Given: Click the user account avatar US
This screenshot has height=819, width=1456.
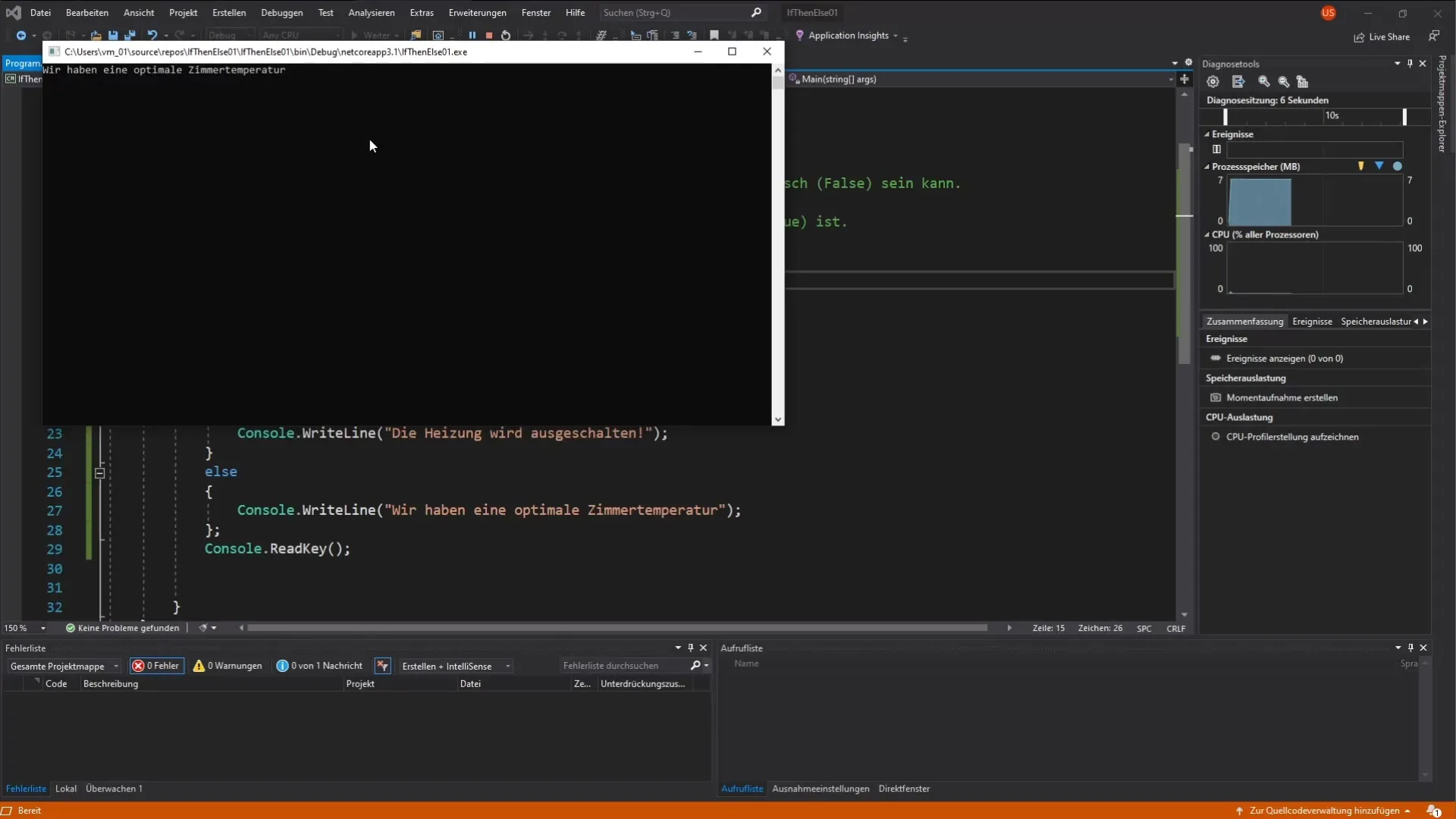Looking at the screenshot, I should (x=1328, y=13).
